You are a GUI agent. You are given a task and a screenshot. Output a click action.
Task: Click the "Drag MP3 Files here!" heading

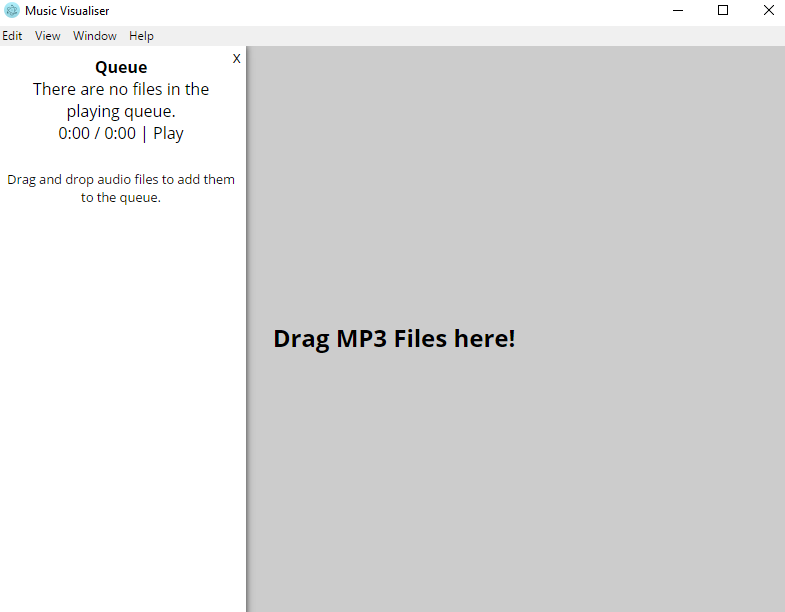pos(394,339)
